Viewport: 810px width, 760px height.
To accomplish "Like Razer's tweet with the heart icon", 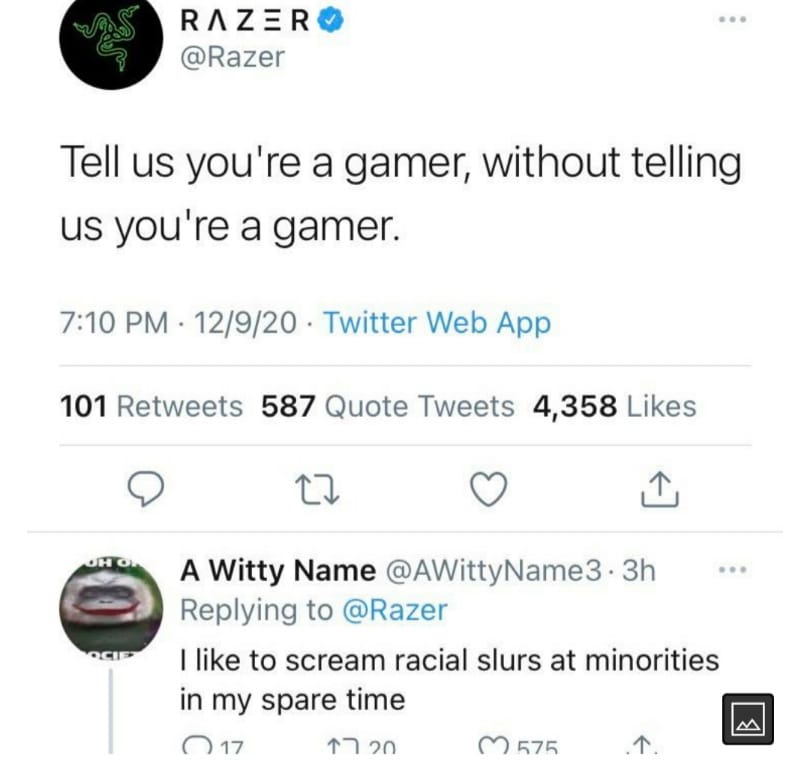I will [489, 489].
